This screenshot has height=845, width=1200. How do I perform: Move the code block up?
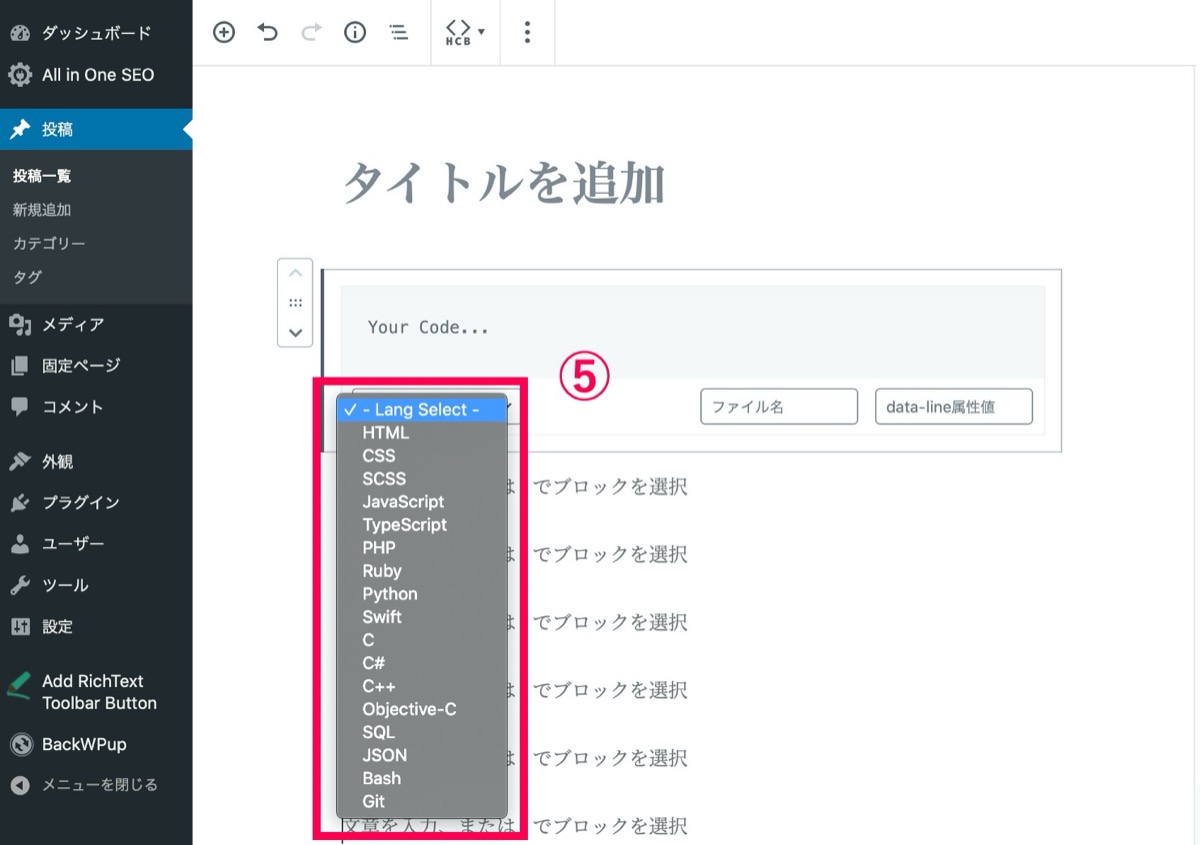[x=295, y=272]
